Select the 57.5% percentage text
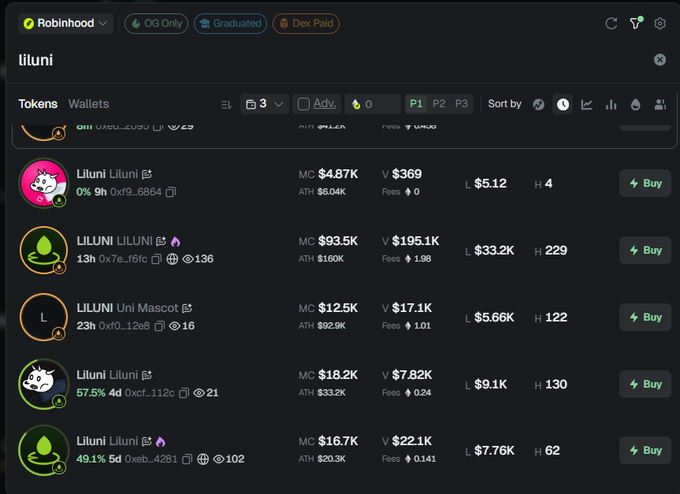This screenshot has width=680, height=494. (x=91, y=393)
